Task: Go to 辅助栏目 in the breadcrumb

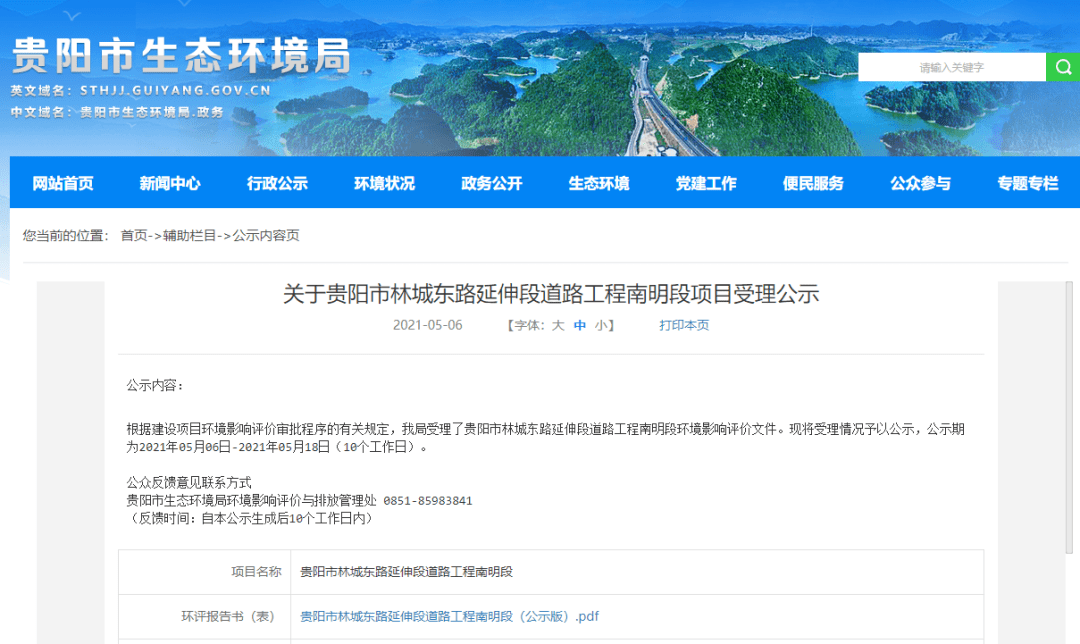Action: (190, 236)
